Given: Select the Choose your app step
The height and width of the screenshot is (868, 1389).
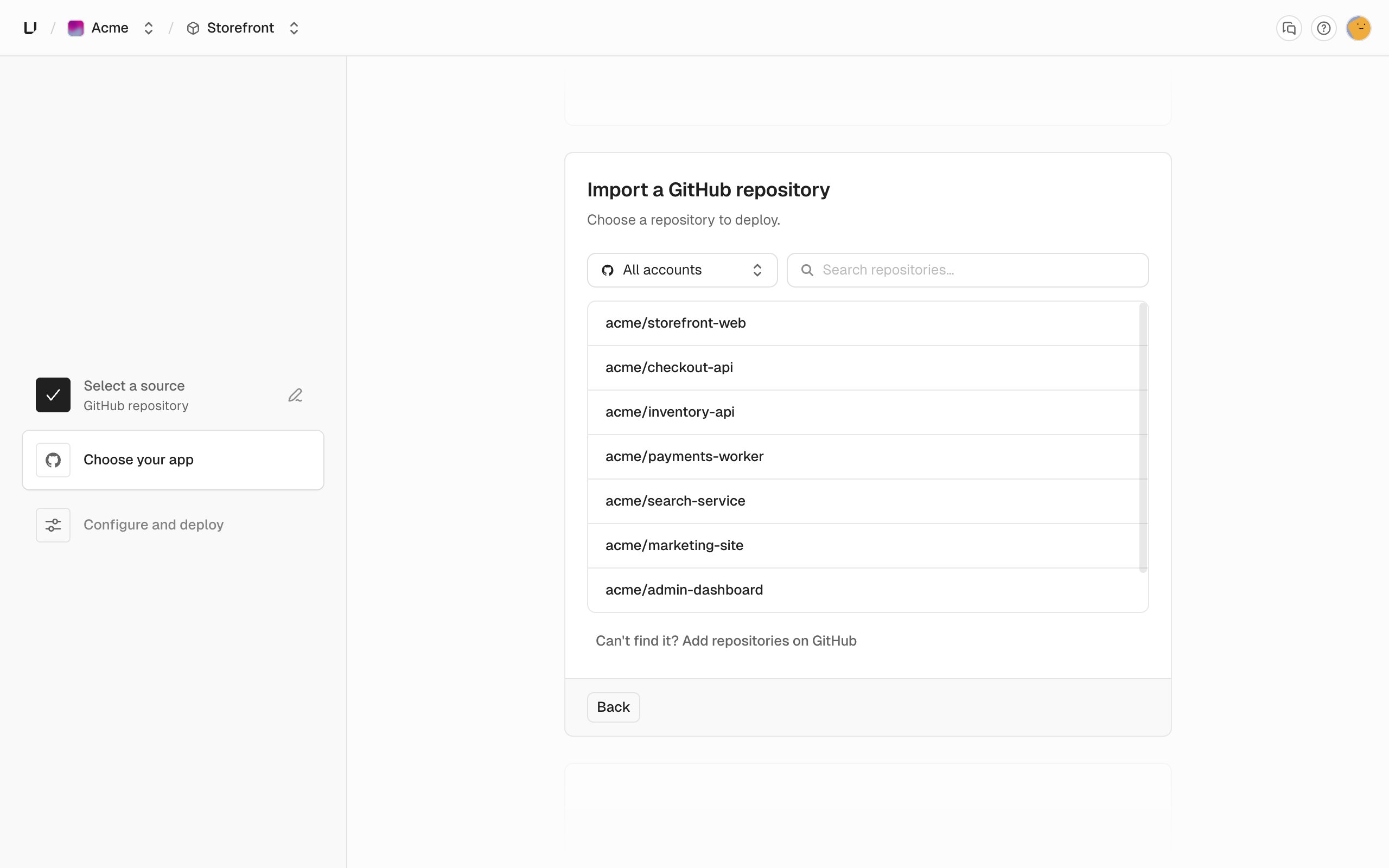Looking at the screenshot, I should click(173, 460).
